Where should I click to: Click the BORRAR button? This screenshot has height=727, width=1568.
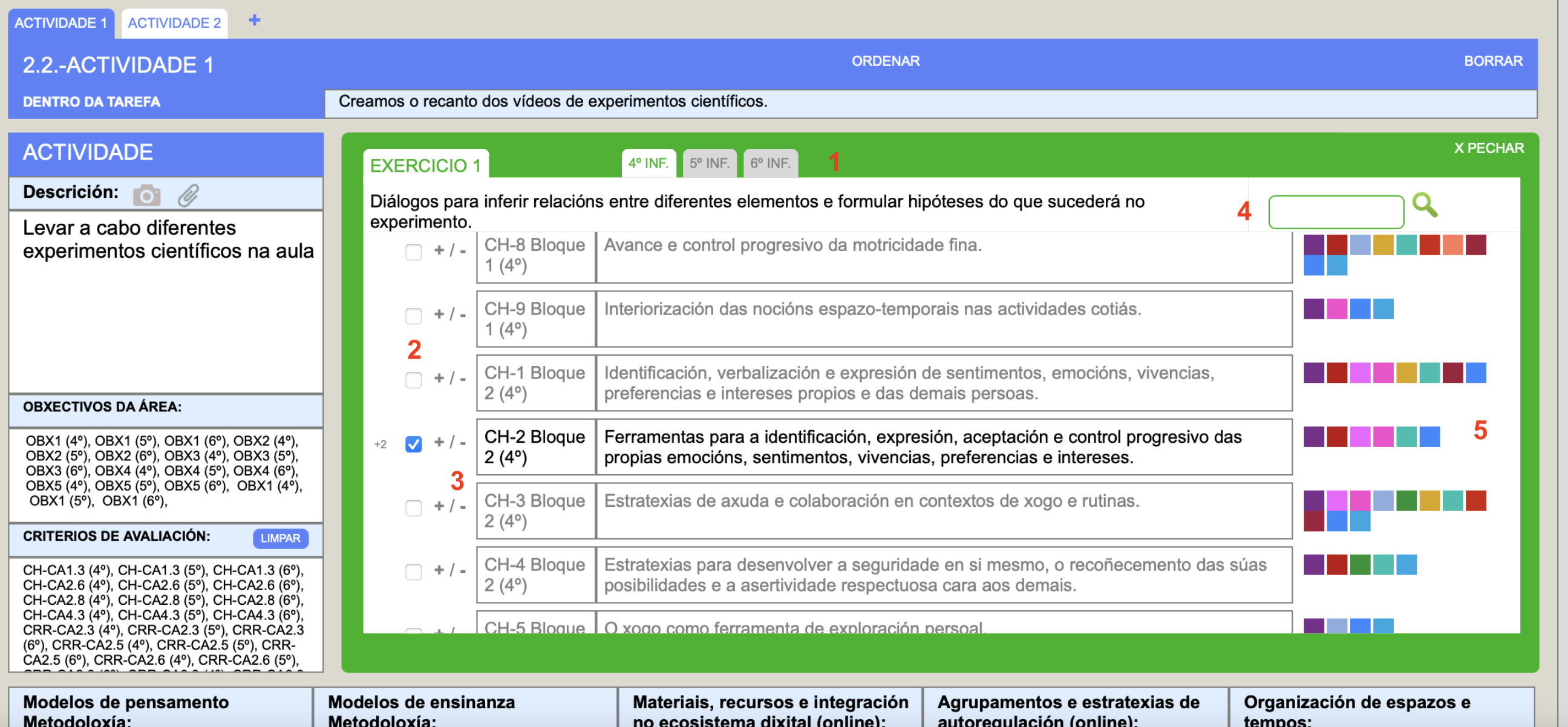pyautogui.click(x=1493, y=61)
